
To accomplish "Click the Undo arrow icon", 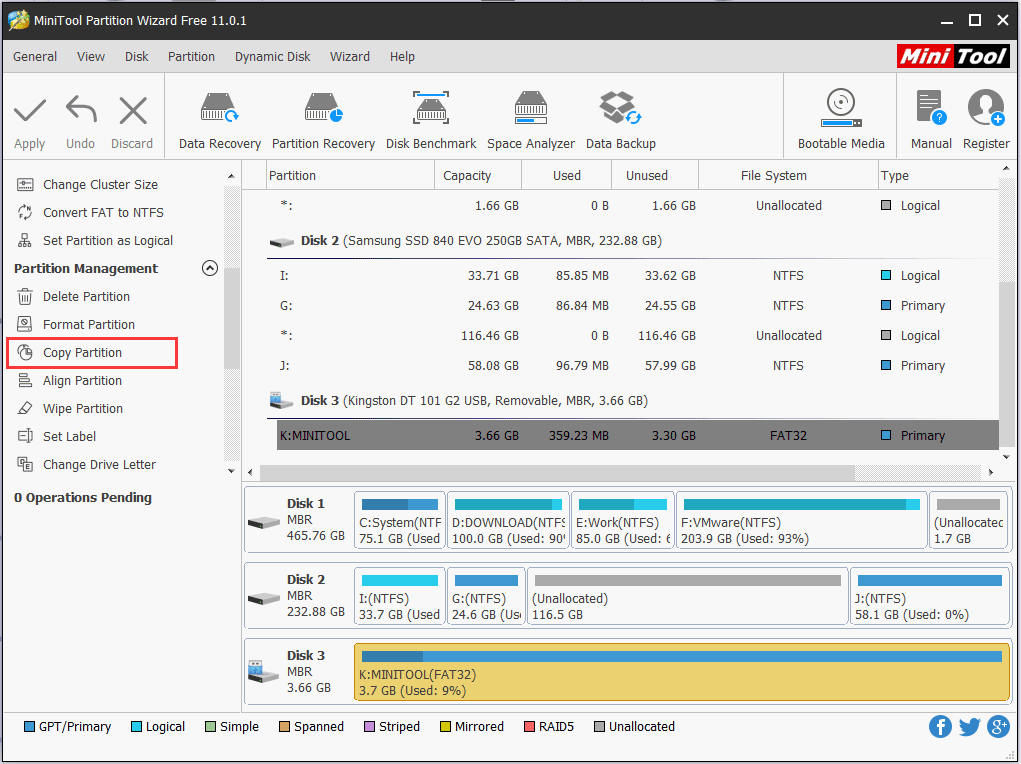I will coord(81,109).
